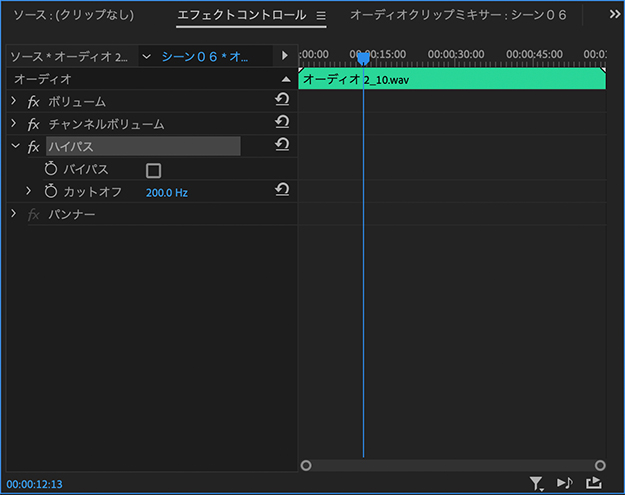Toggle the ハイパス fx effect on/off
Image resolution: width=625 pixels, height=495 pixels.
point(33,147)
